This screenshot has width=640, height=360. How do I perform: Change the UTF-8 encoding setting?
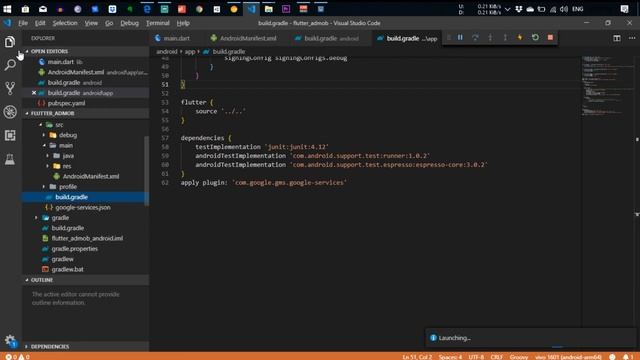pos(476,357)
